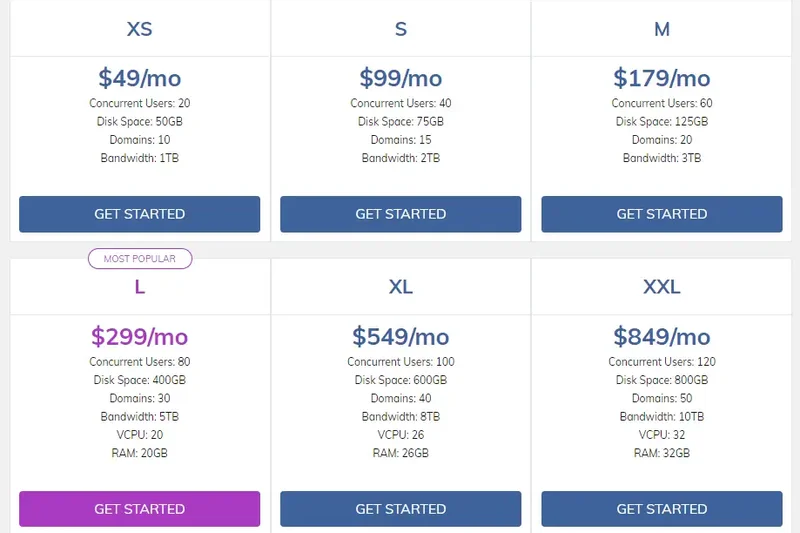Click the $49/mo price

[140, 78]
